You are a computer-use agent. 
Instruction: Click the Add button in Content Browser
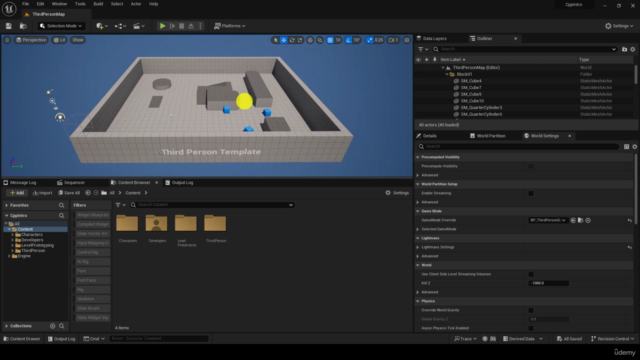tap(17, 193)
